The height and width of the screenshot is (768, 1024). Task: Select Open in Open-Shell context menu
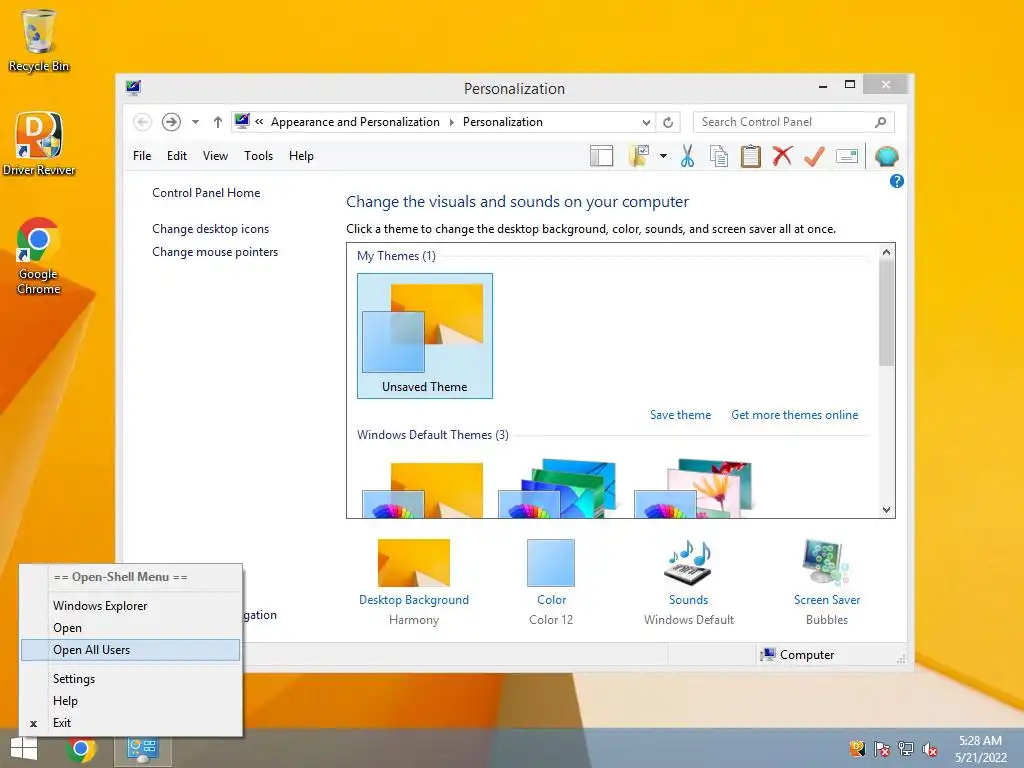132,628
